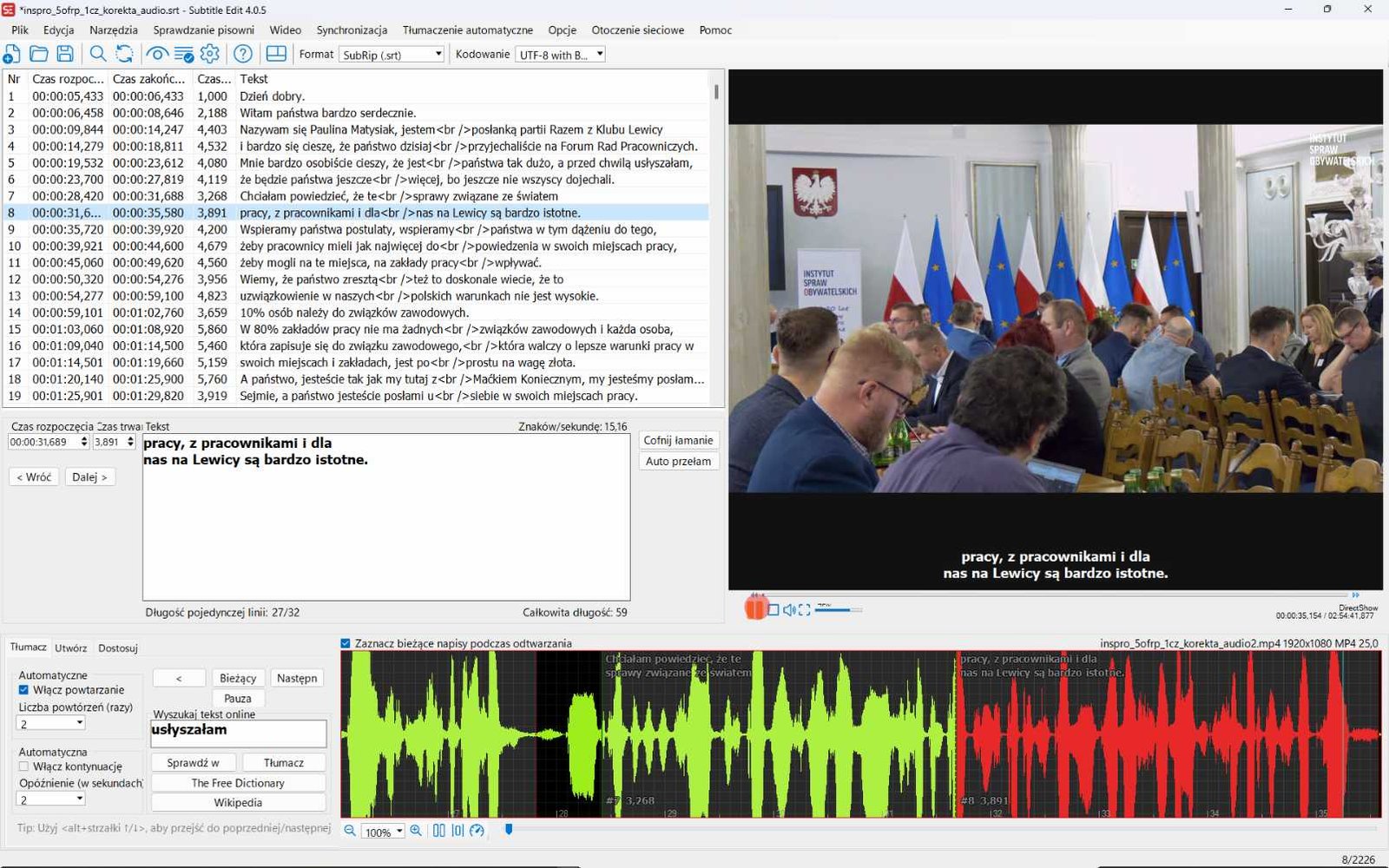Switch video to fullscreen
This screenshot has width=1389, height=868.
coord(805,610)
